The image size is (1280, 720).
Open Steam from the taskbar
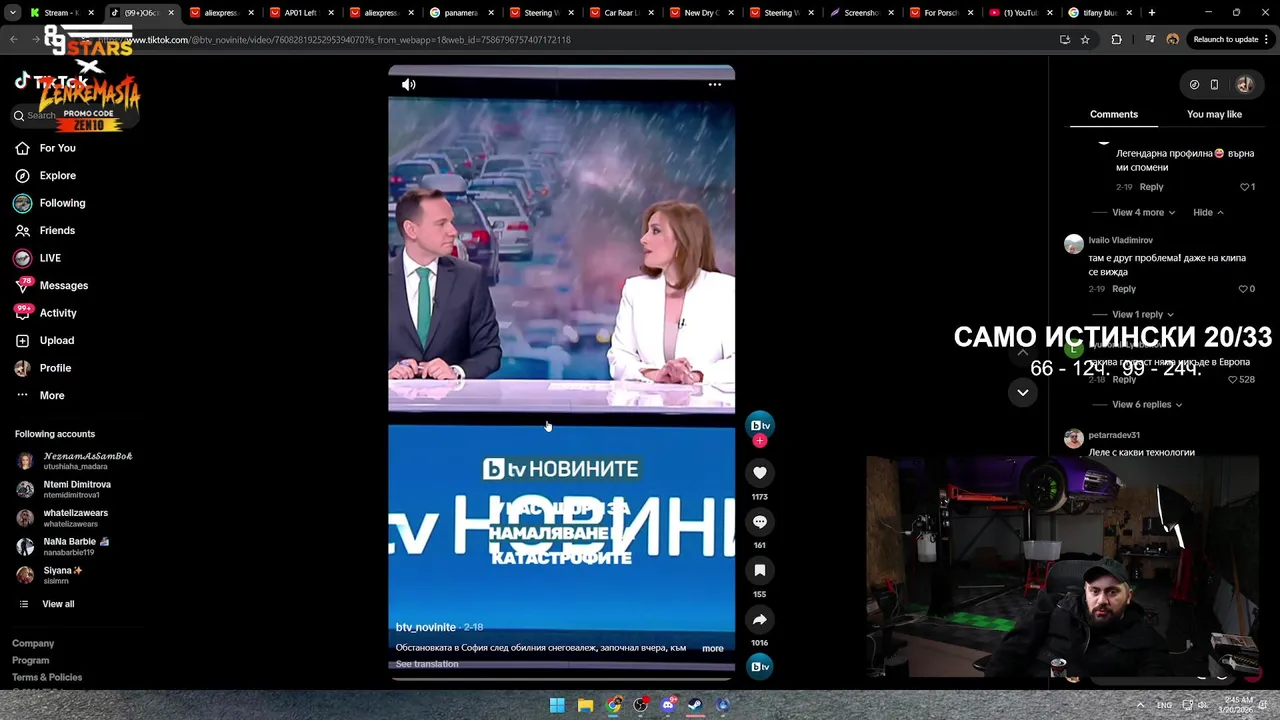click(x=695, y=705)
